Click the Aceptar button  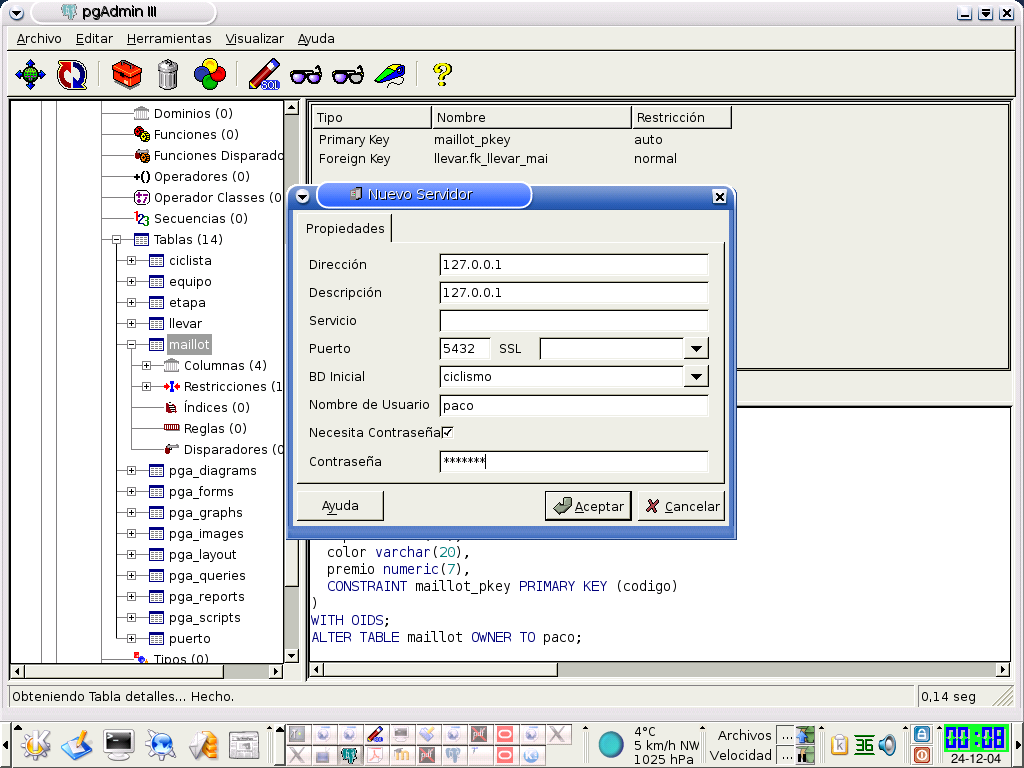[x=588, y=506]
